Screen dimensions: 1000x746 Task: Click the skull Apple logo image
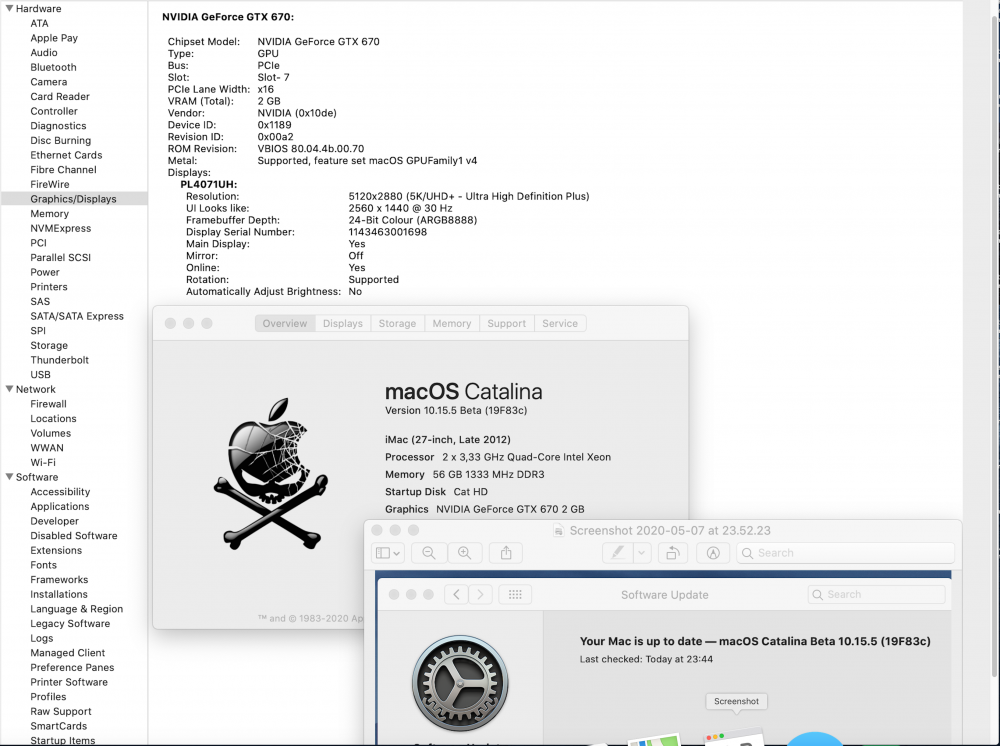(270, 474)
